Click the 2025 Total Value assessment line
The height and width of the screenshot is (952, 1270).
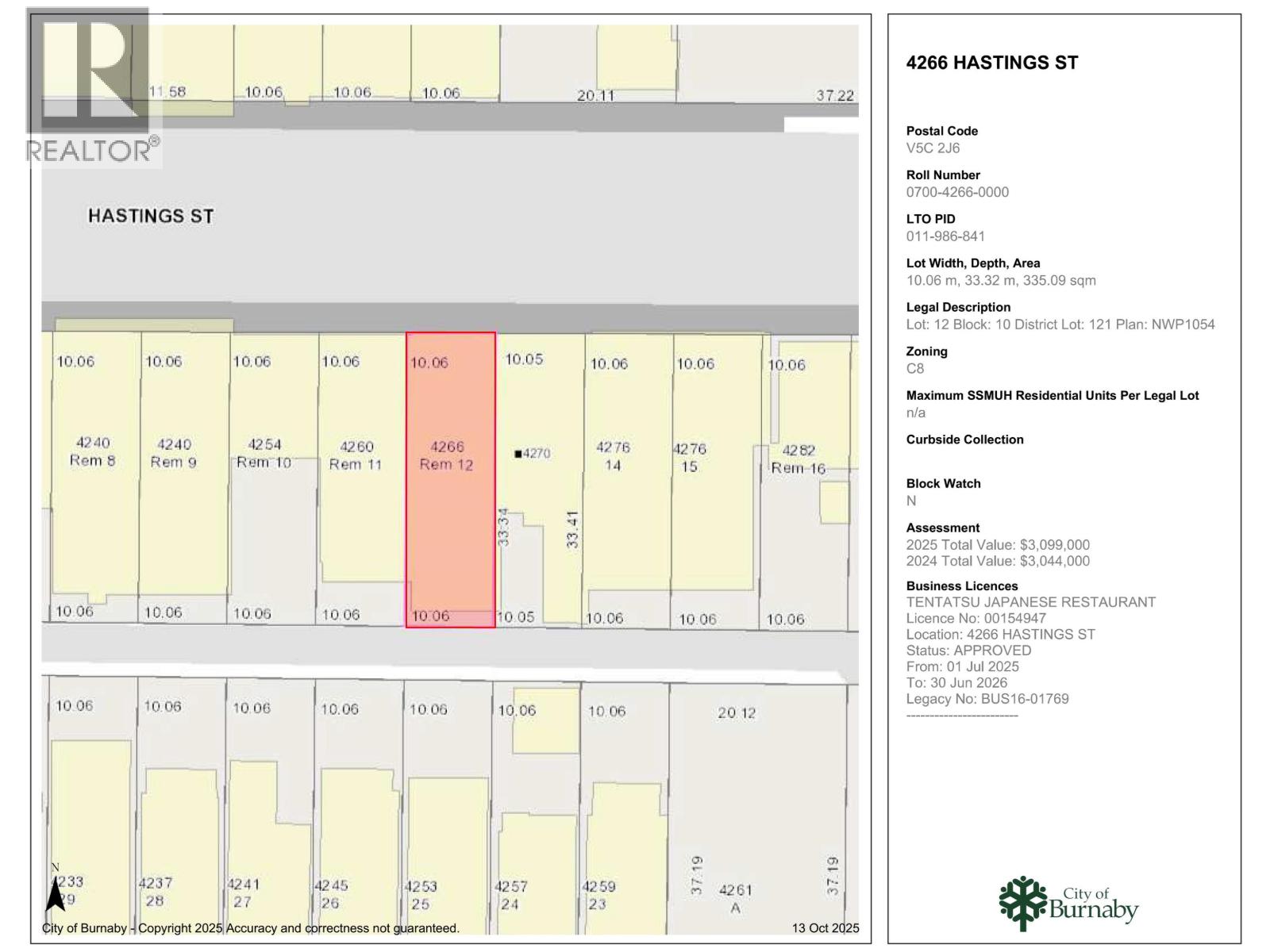tap(998, 545)
